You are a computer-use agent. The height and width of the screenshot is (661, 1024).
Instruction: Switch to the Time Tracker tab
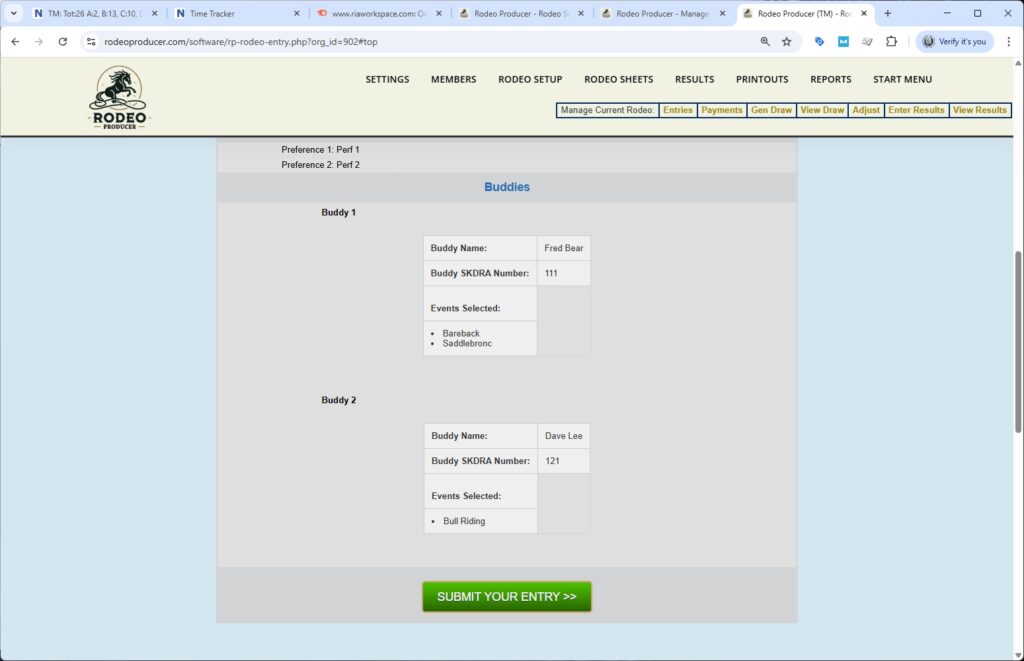pos(210,14)
